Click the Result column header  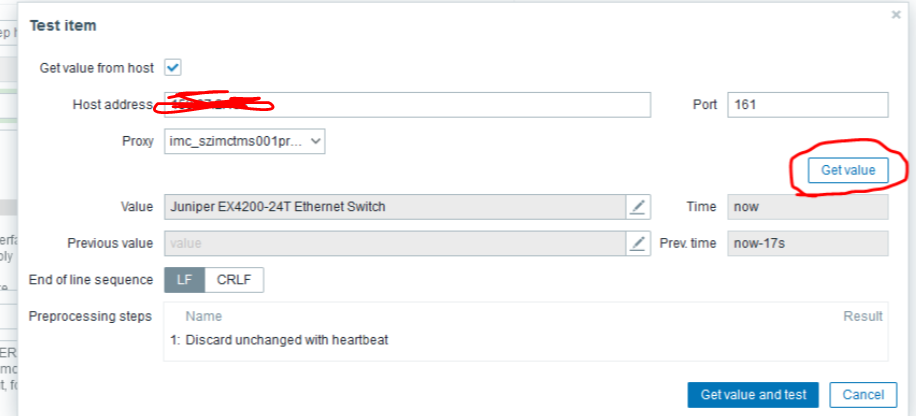pyautogui.click(x=863, y=316)
